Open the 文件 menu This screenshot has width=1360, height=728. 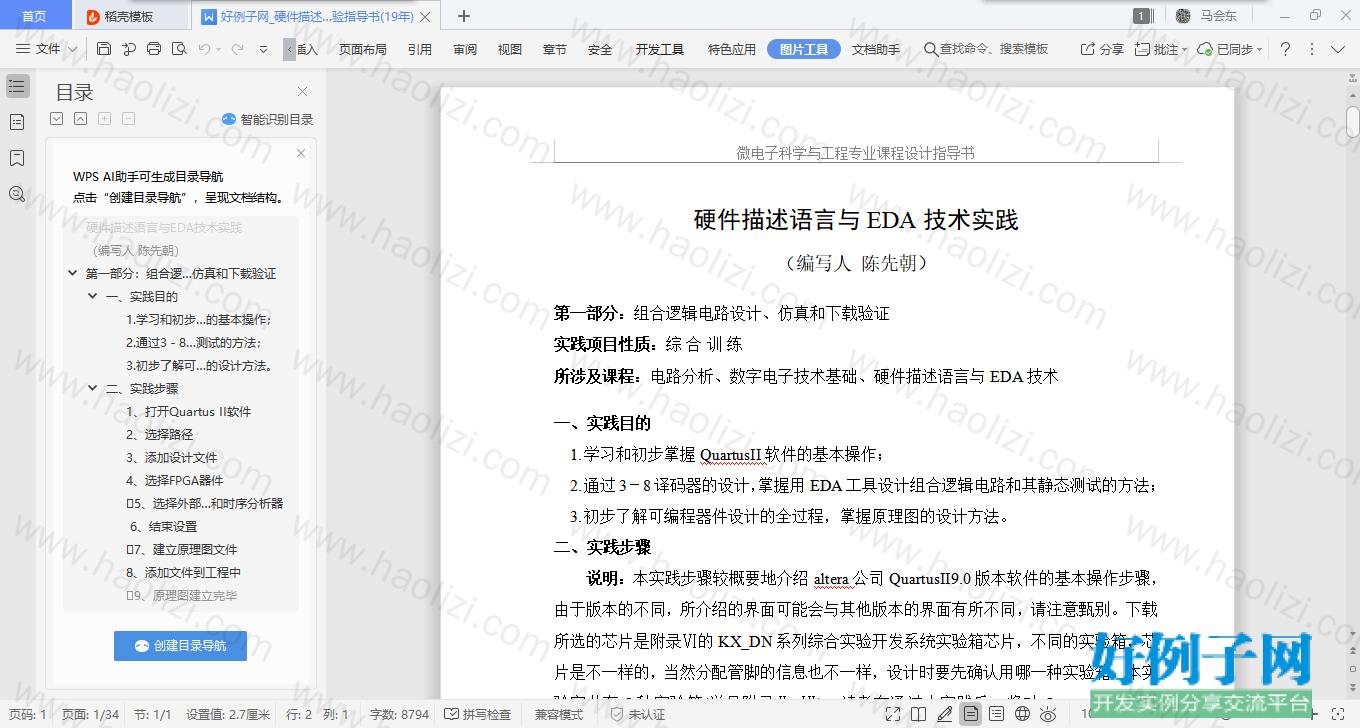click(47, 49)
